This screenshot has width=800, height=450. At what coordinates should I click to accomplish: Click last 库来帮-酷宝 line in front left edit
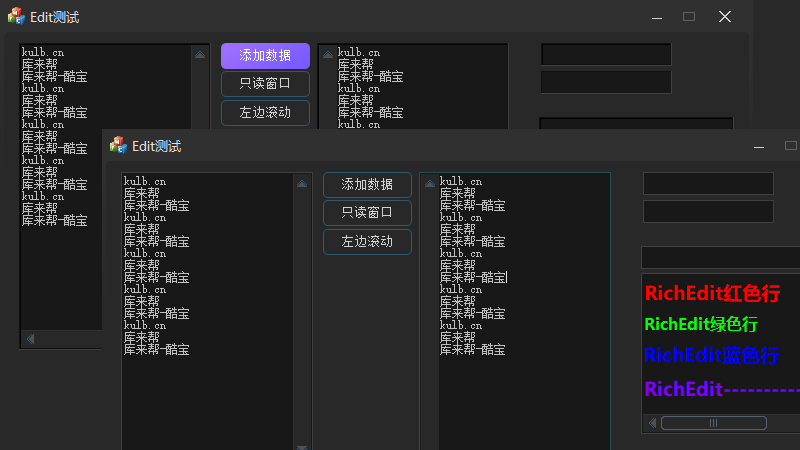157,349
